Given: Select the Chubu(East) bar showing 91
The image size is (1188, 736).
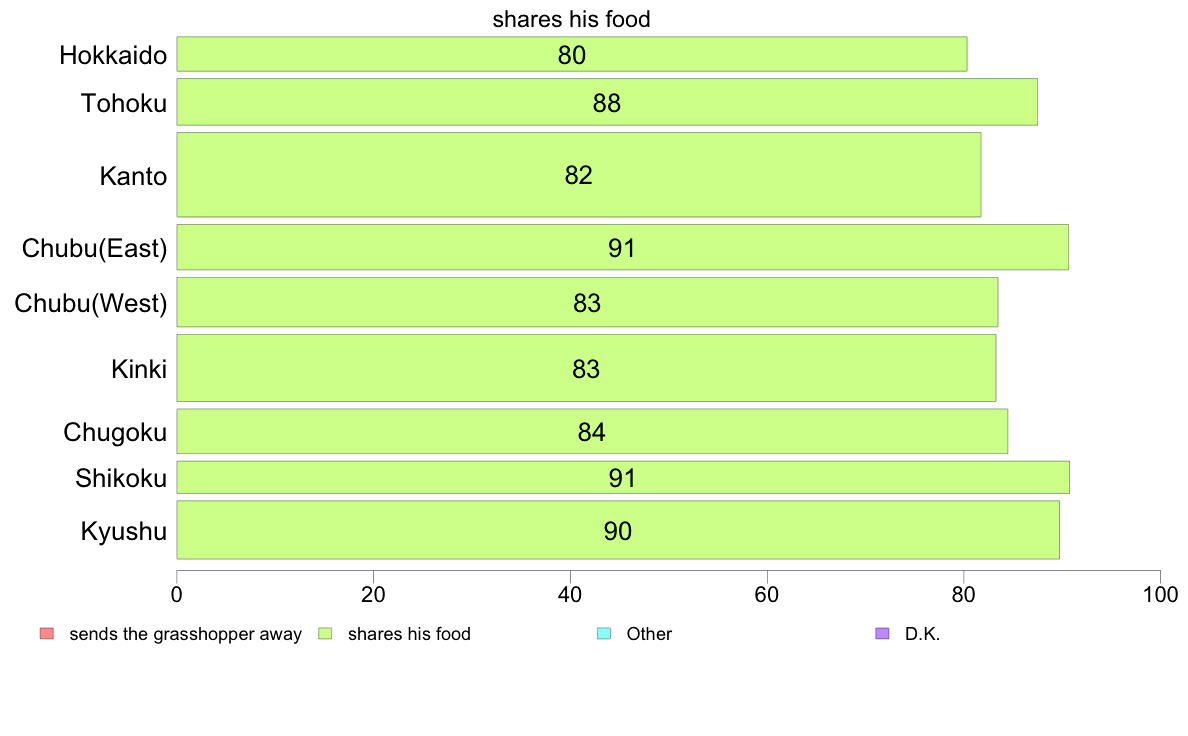Looking at the screenshot, I should pos(623,247).
